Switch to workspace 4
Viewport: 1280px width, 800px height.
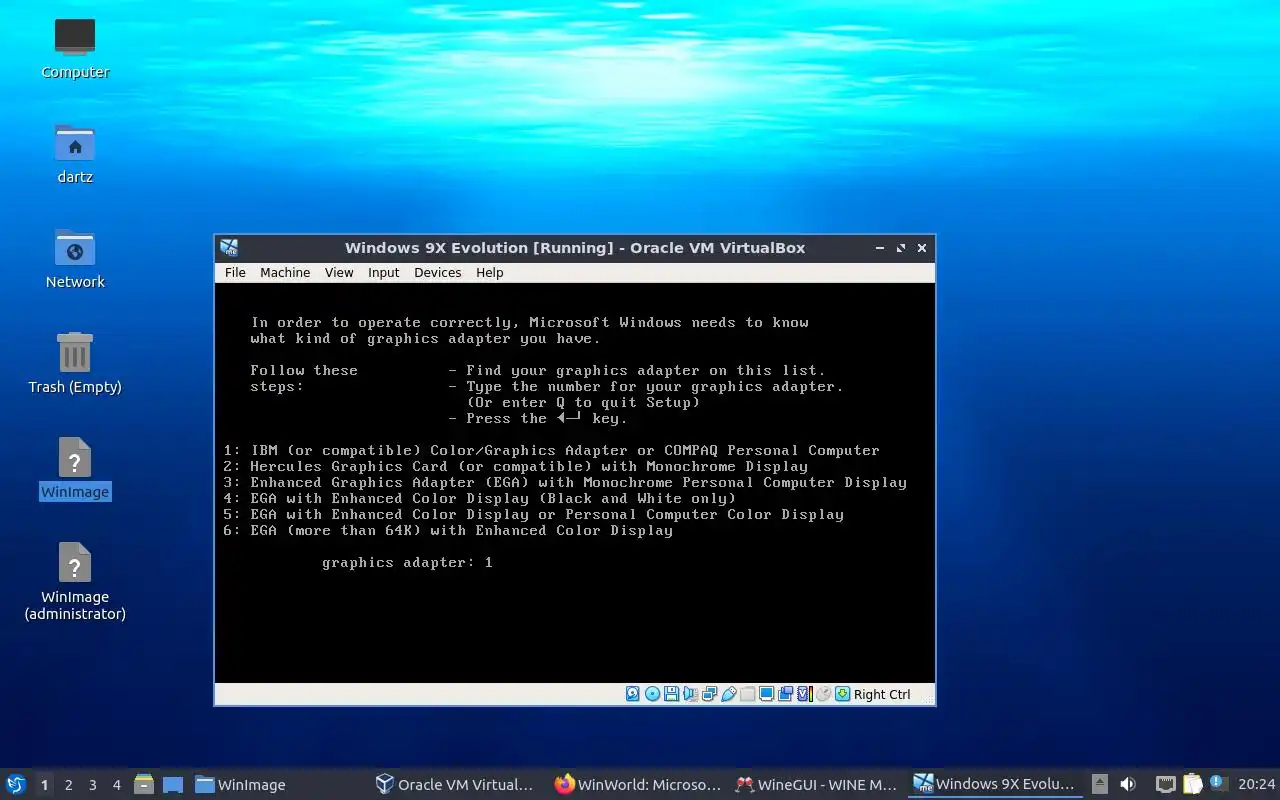click(116, 785)
